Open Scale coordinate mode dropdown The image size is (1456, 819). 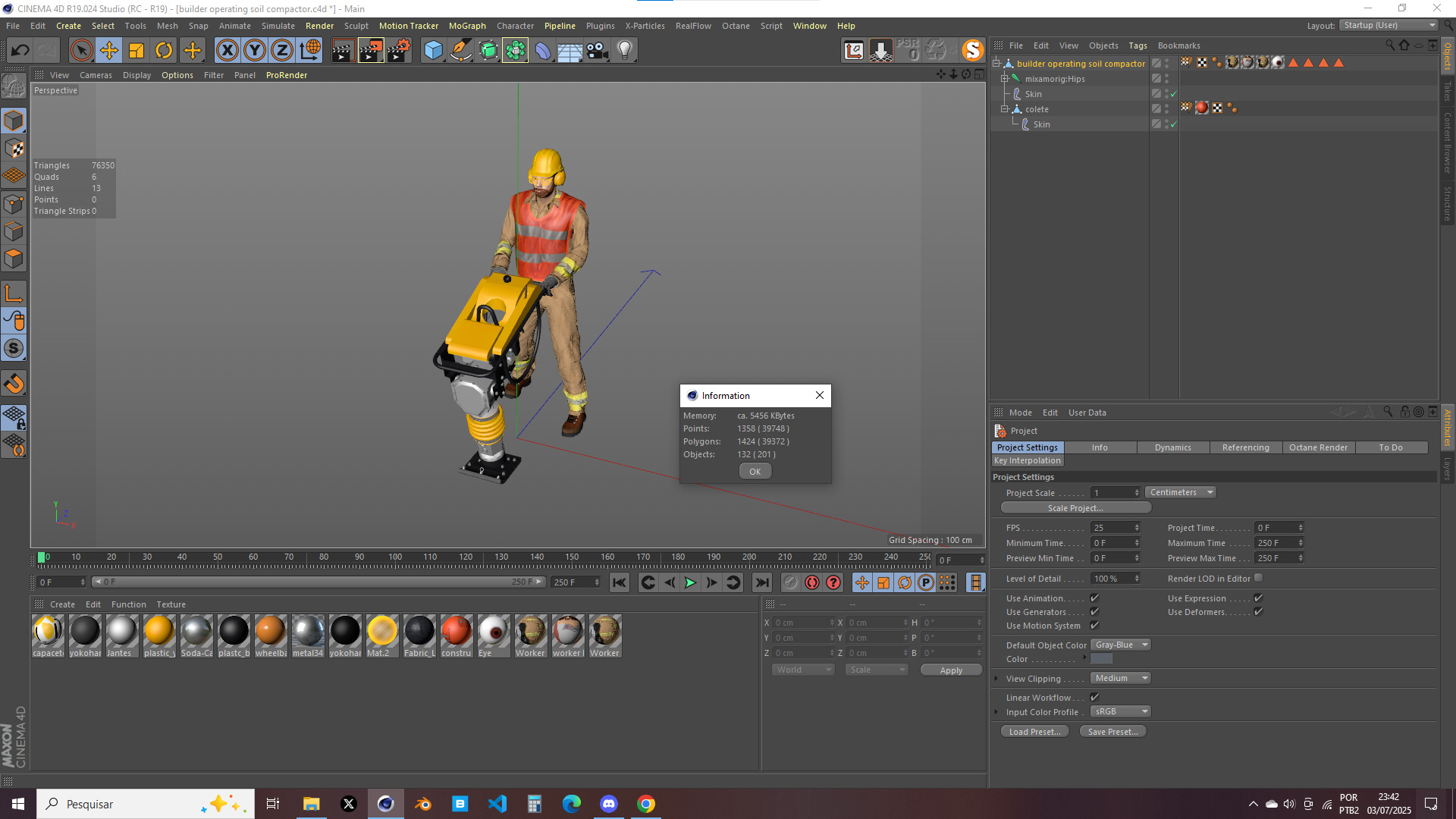point(877,670)
